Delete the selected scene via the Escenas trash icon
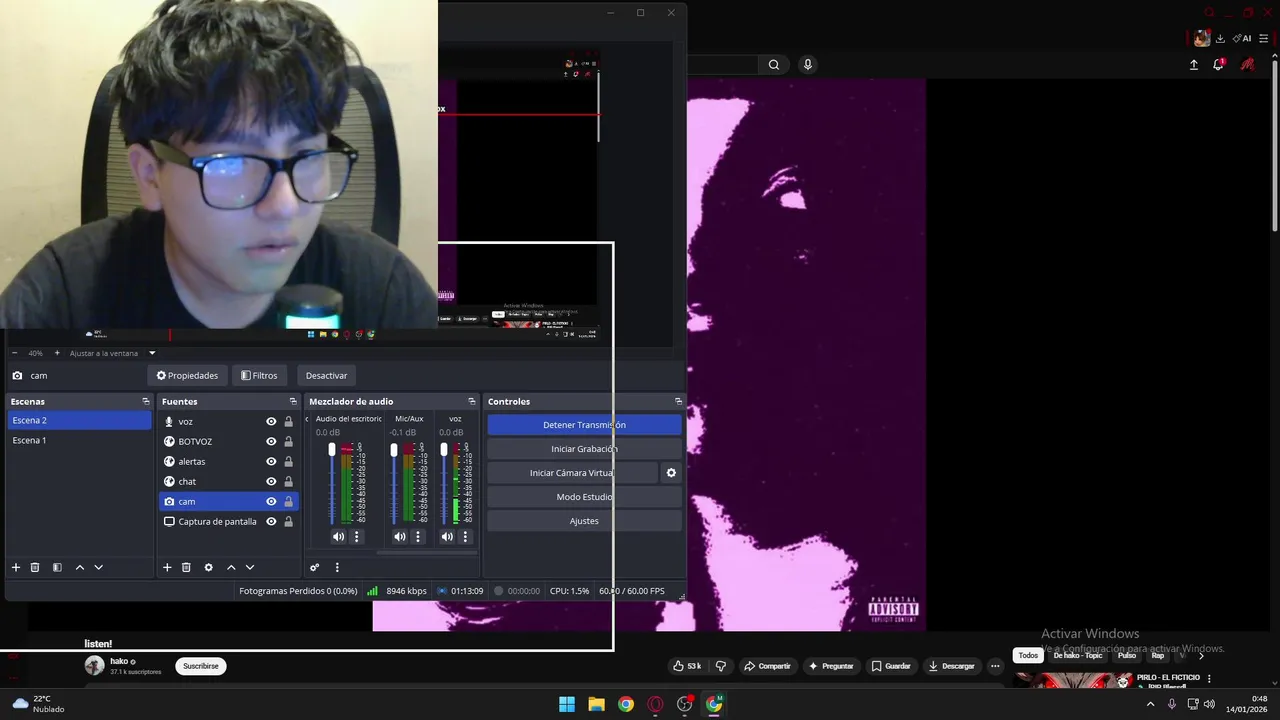The image size is (1280, 720). (x=35, y=567)
